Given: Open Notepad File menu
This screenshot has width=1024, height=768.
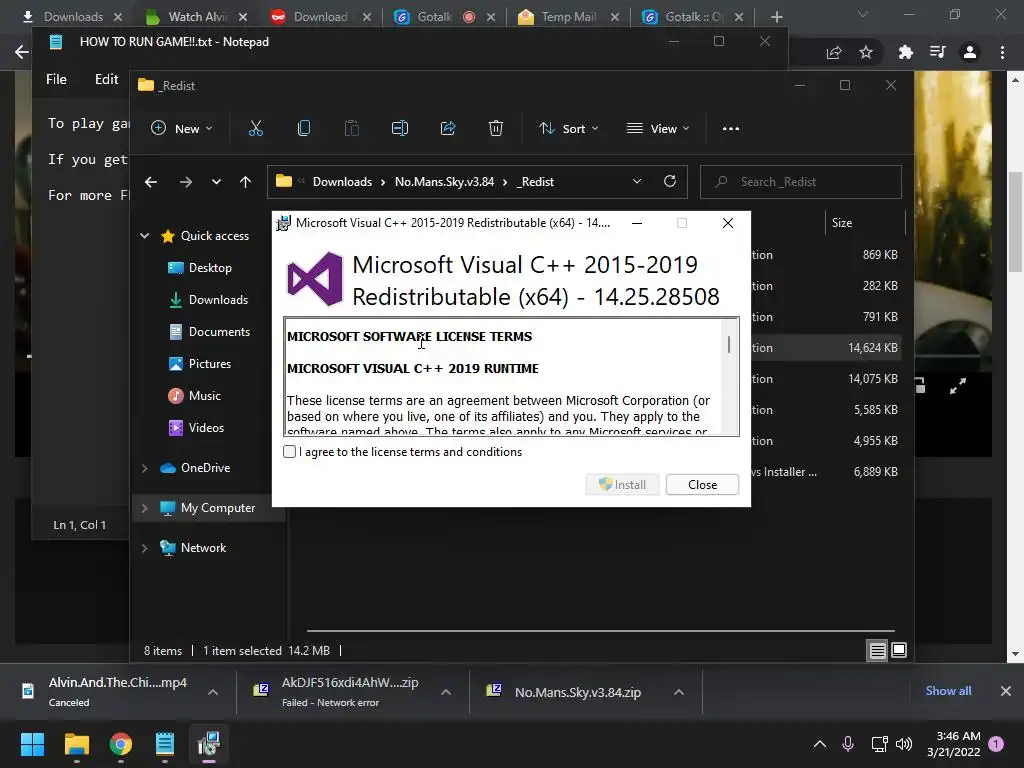Looking at the screenshot, I should [56, 79].
